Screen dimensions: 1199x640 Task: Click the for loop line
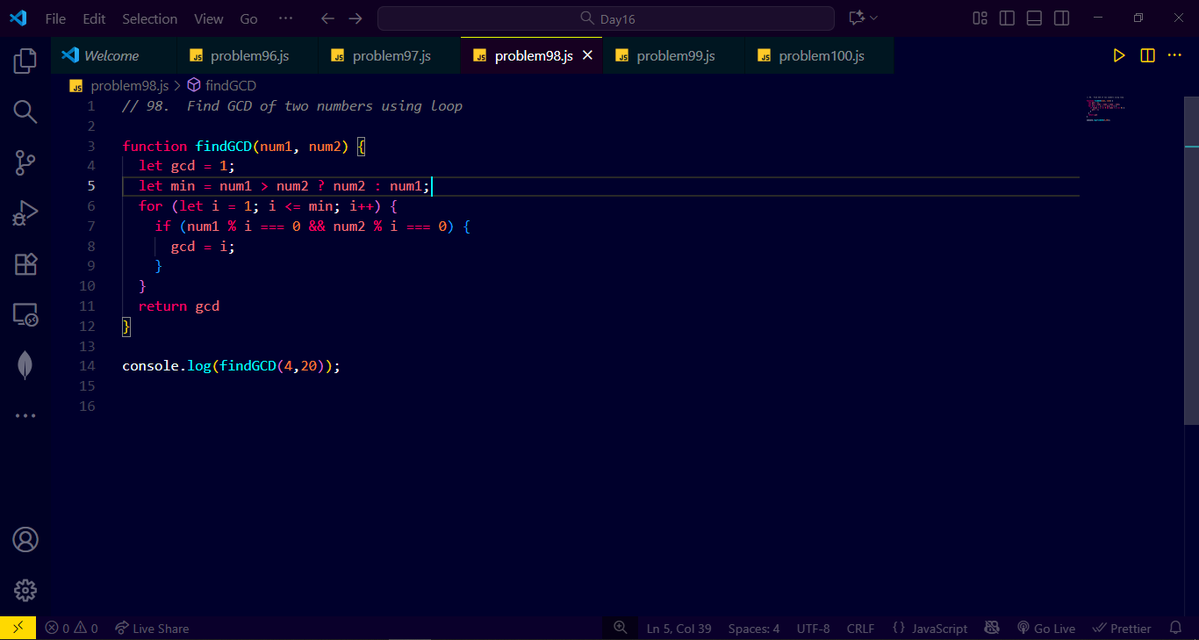coord(268,206)
